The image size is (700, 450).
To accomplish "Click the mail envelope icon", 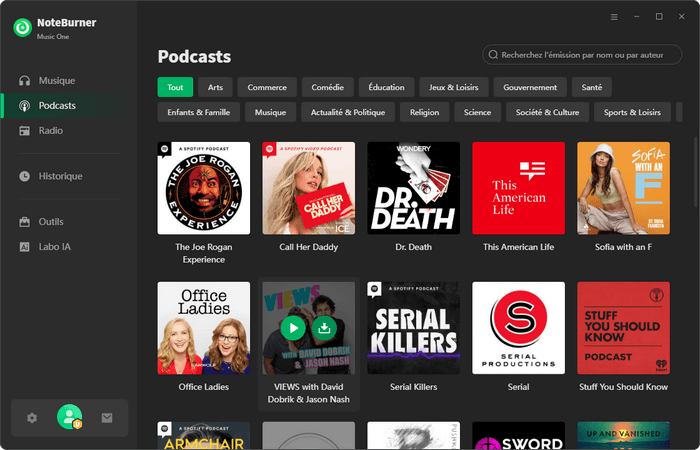I will click(107, 418).
